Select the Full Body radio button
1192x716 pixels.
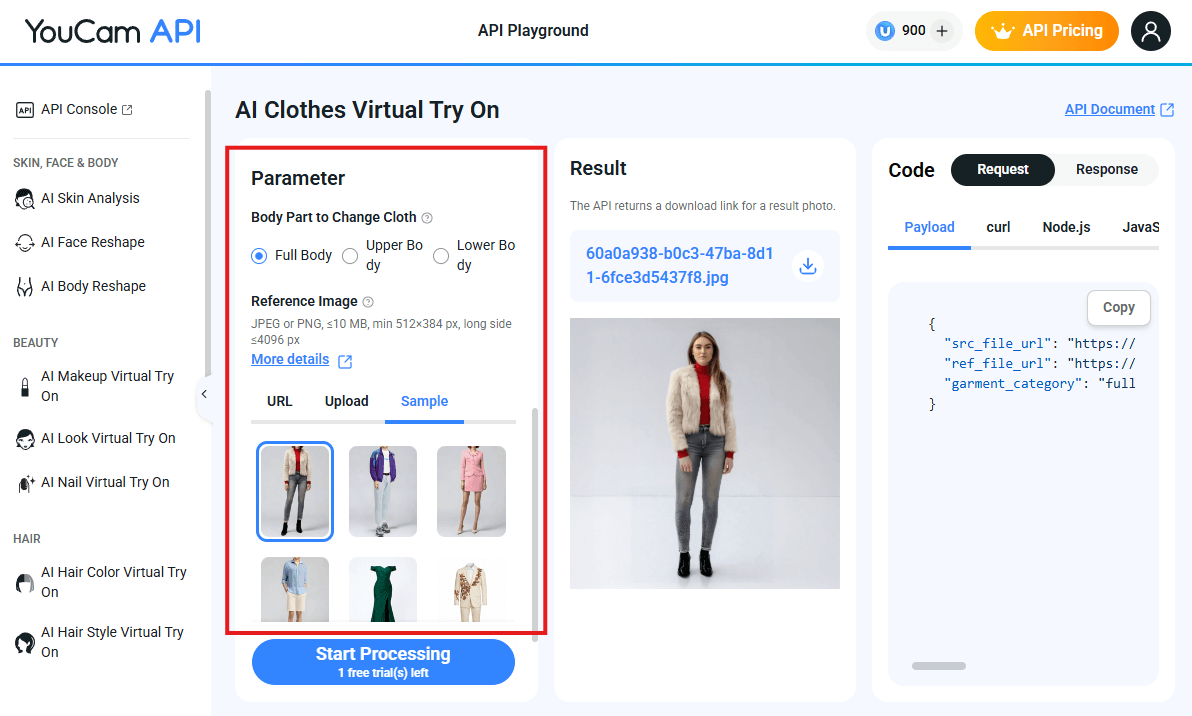pyautogui.click(x=260, y=256)
